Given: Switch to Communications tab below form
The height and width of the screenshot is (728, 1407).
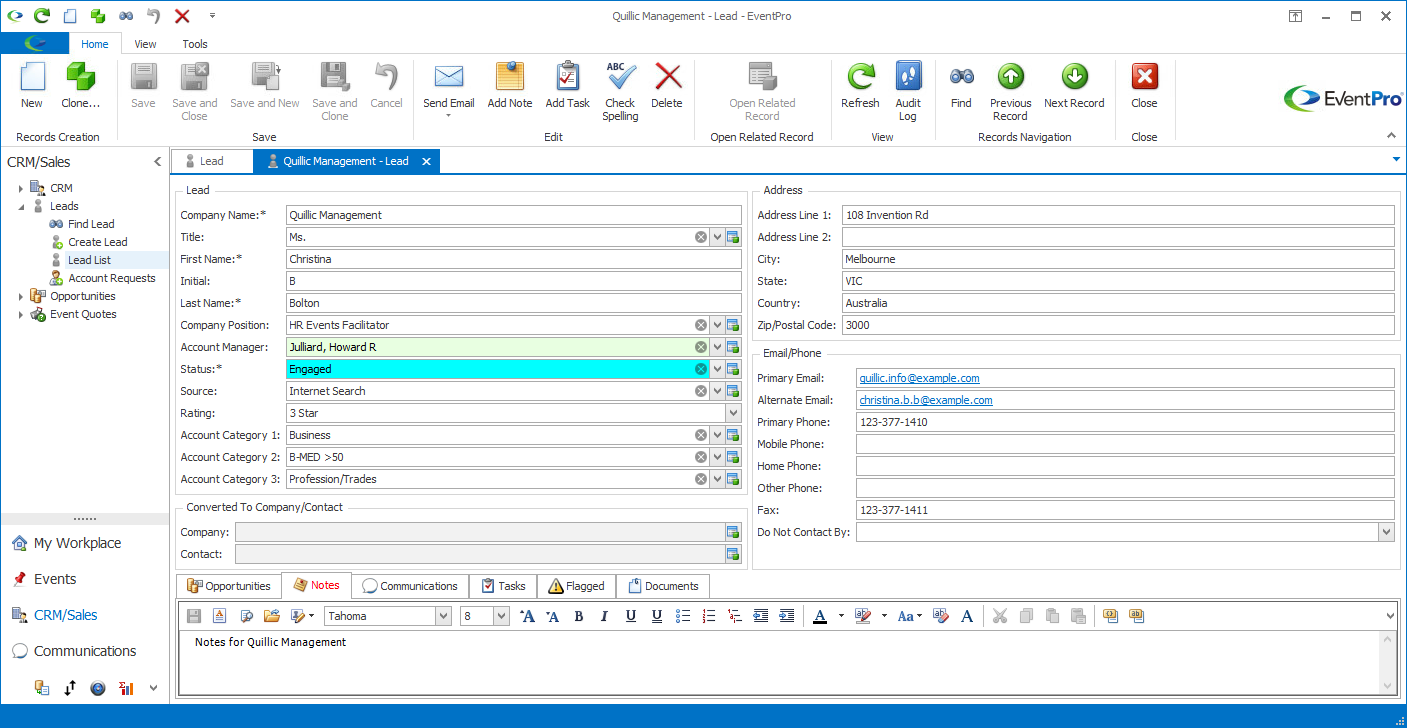Looking at the screenshot, I should pos(409,586).
